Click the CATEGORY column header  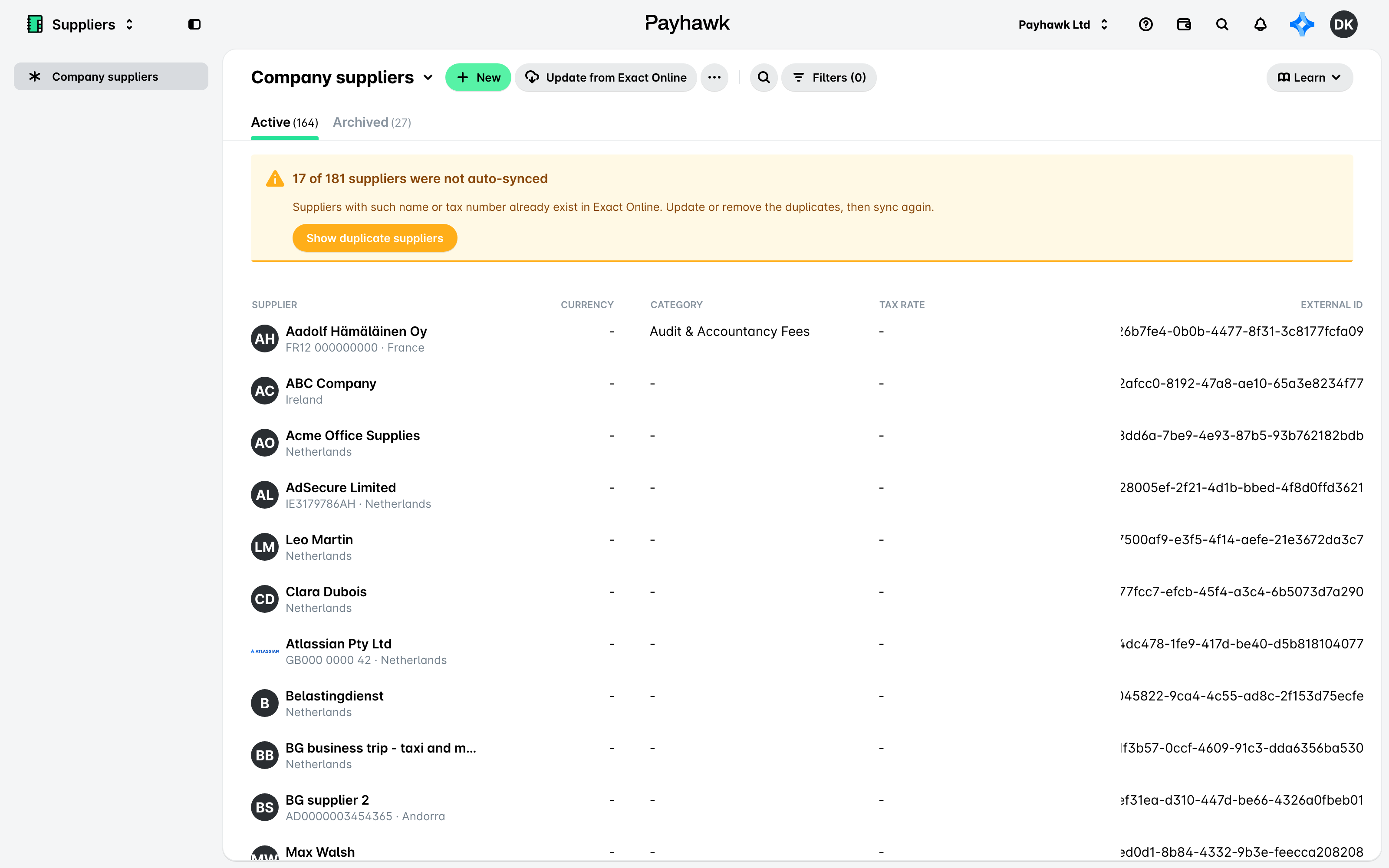click(x=676, y=305)
